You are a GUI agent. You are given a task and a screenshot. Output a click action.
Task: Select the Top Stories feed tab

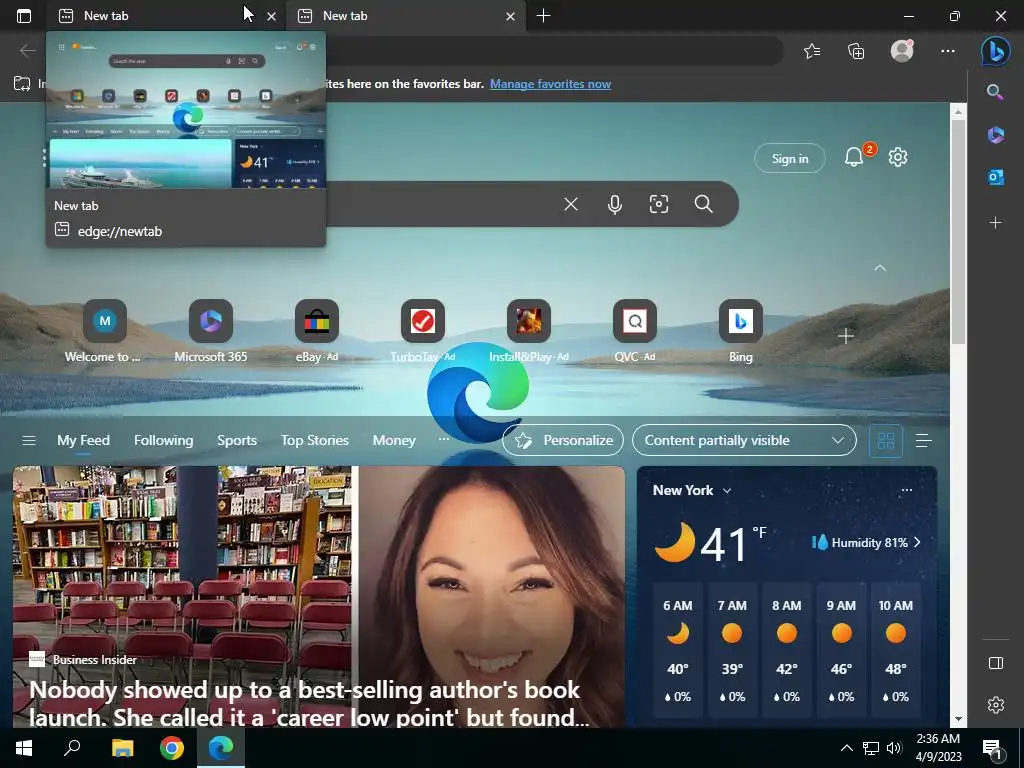tap(315, 441)
